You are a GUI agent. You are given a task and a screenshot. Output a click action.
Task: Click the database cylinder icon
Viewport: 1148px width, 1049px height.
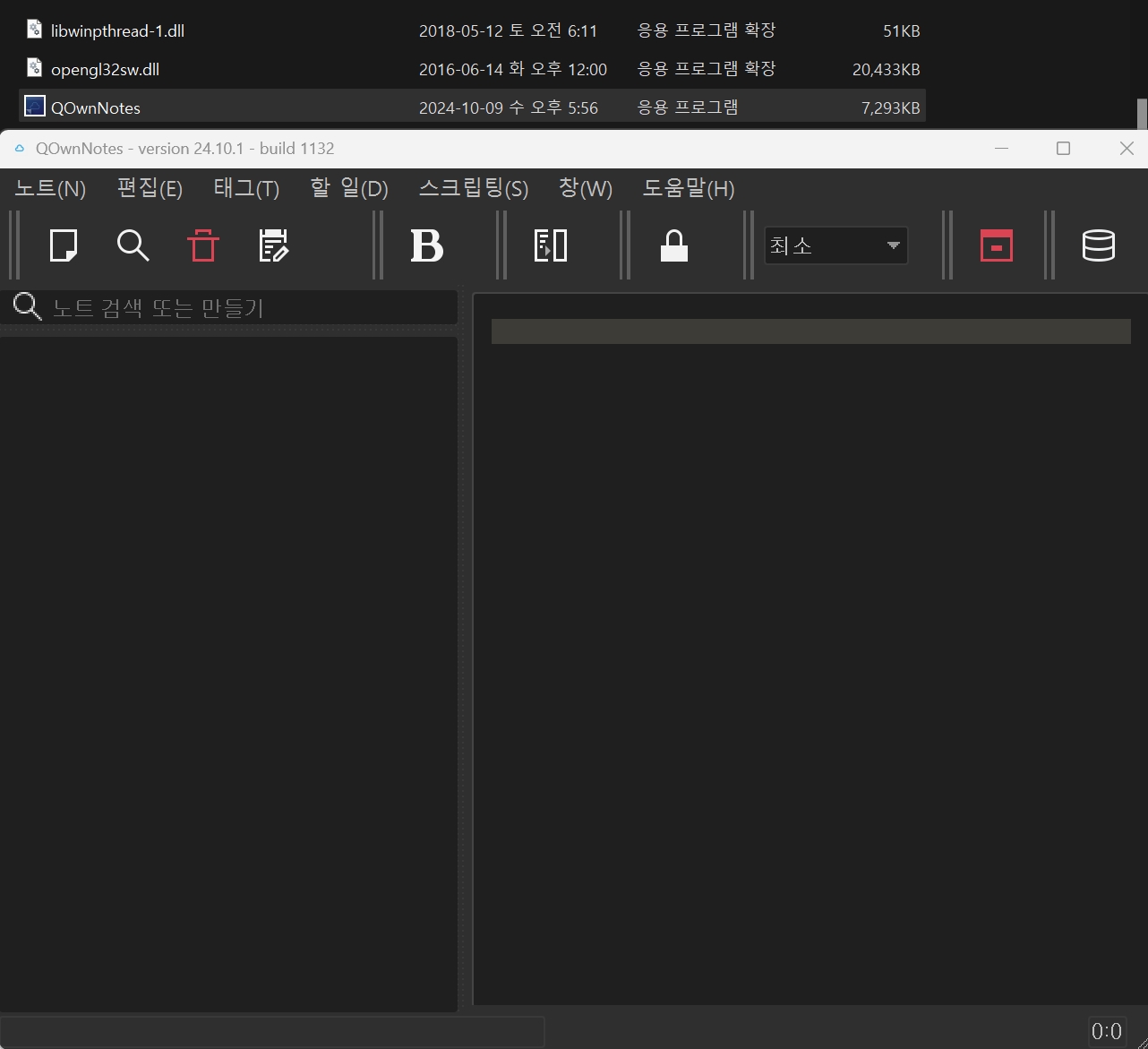pyautogui.click(x=1098, y=245)
